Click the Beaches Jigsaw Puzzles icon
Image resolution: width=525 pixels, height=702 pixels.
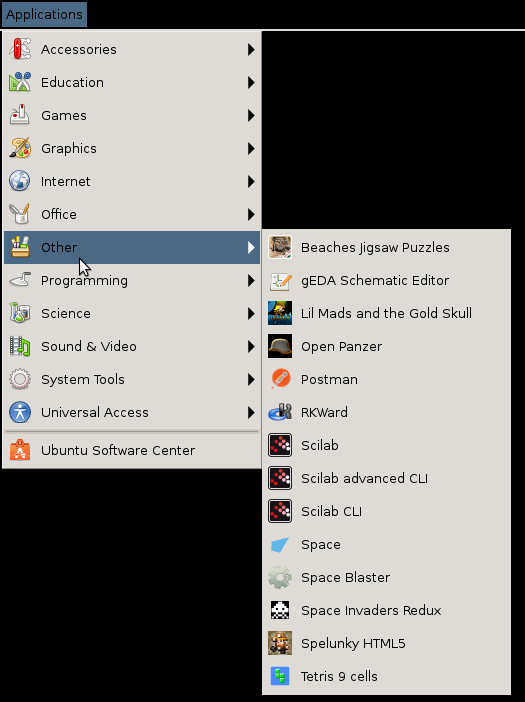280,247
